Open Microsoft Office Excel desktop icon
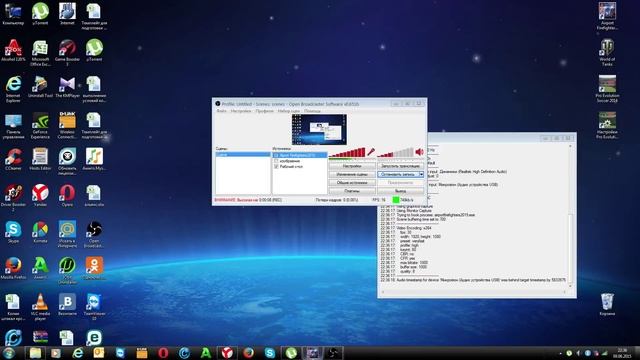The width and height of the screenshot is (640, 360). (40, 52)
